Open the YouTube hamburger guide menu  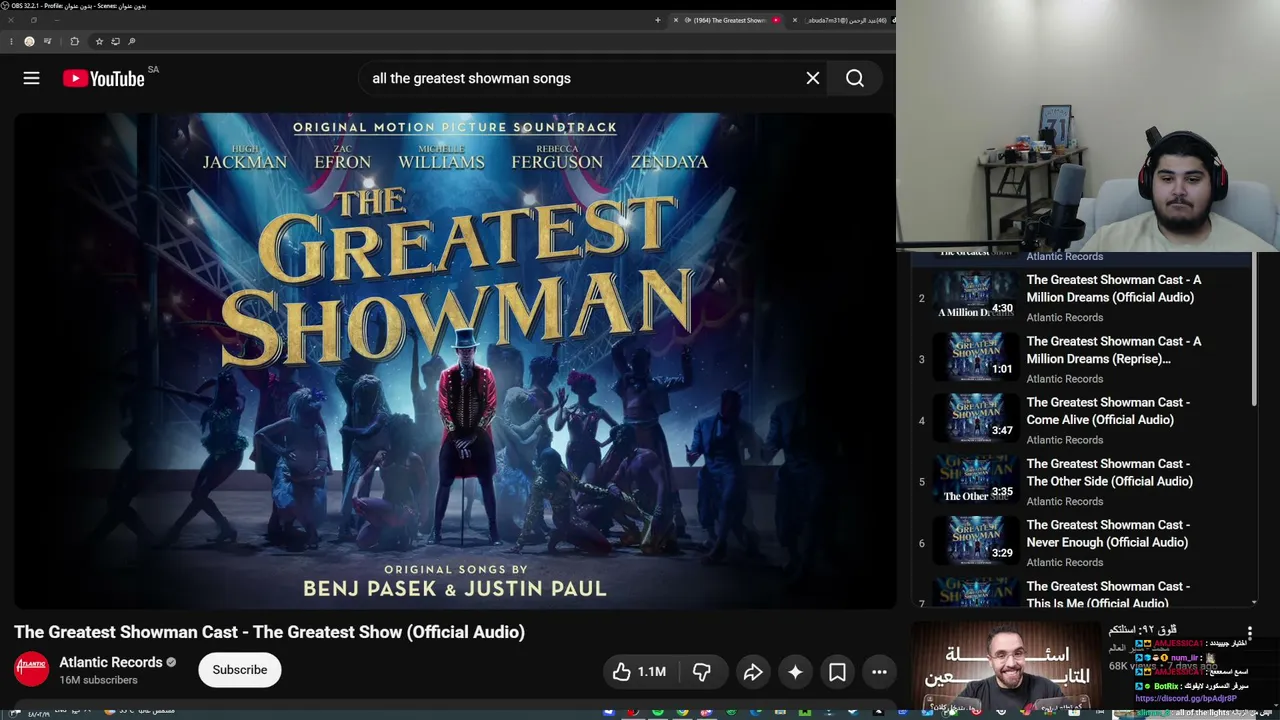coord(31,78)
